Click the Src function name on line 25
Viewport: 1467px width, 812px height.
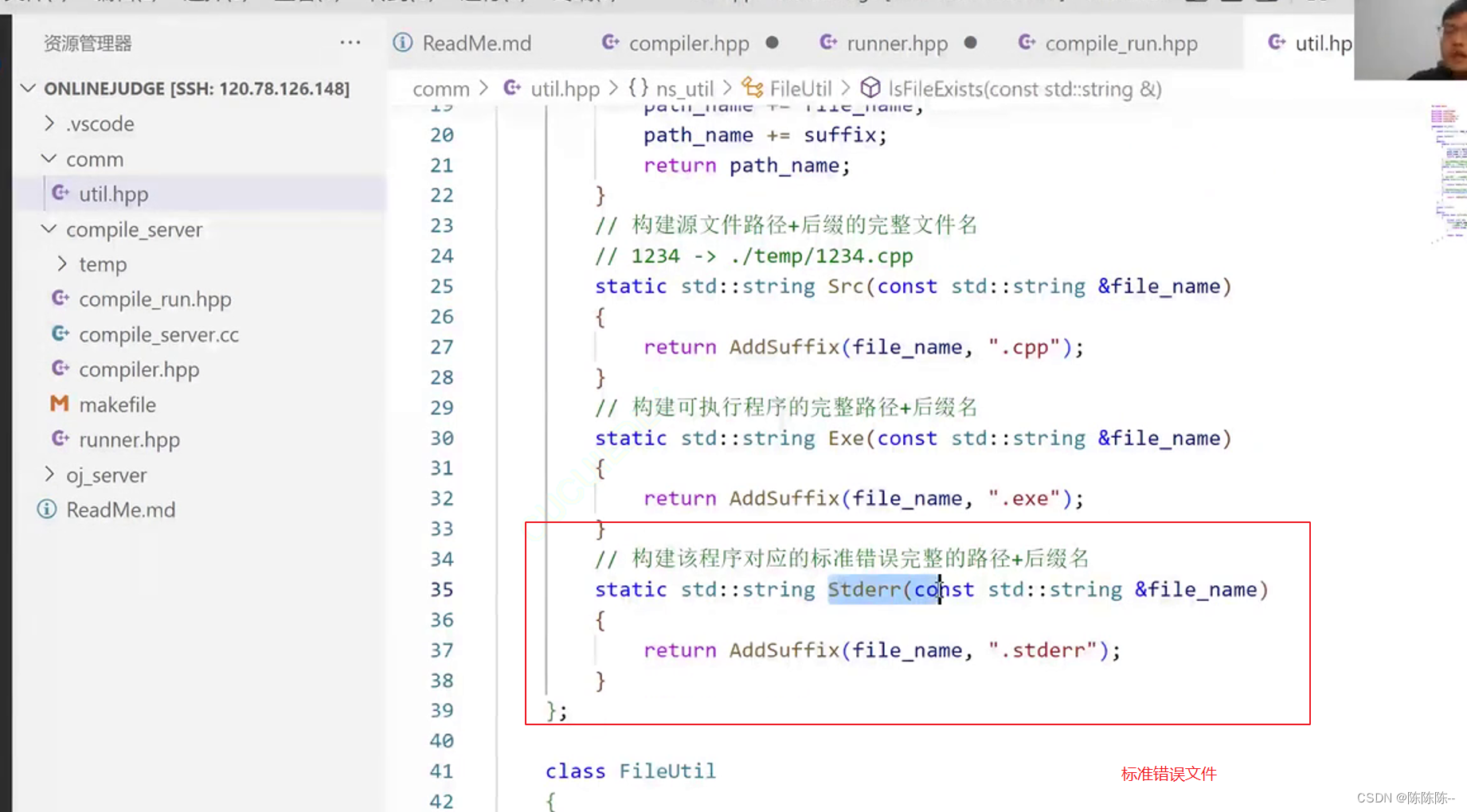coord(845,287)
